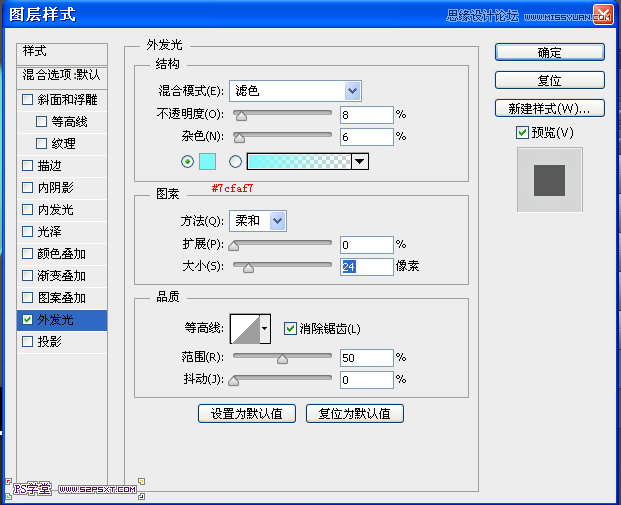Enable the 投影 style checkbox
This screenshot has width=621, height=505.
(x=27, y=341)
